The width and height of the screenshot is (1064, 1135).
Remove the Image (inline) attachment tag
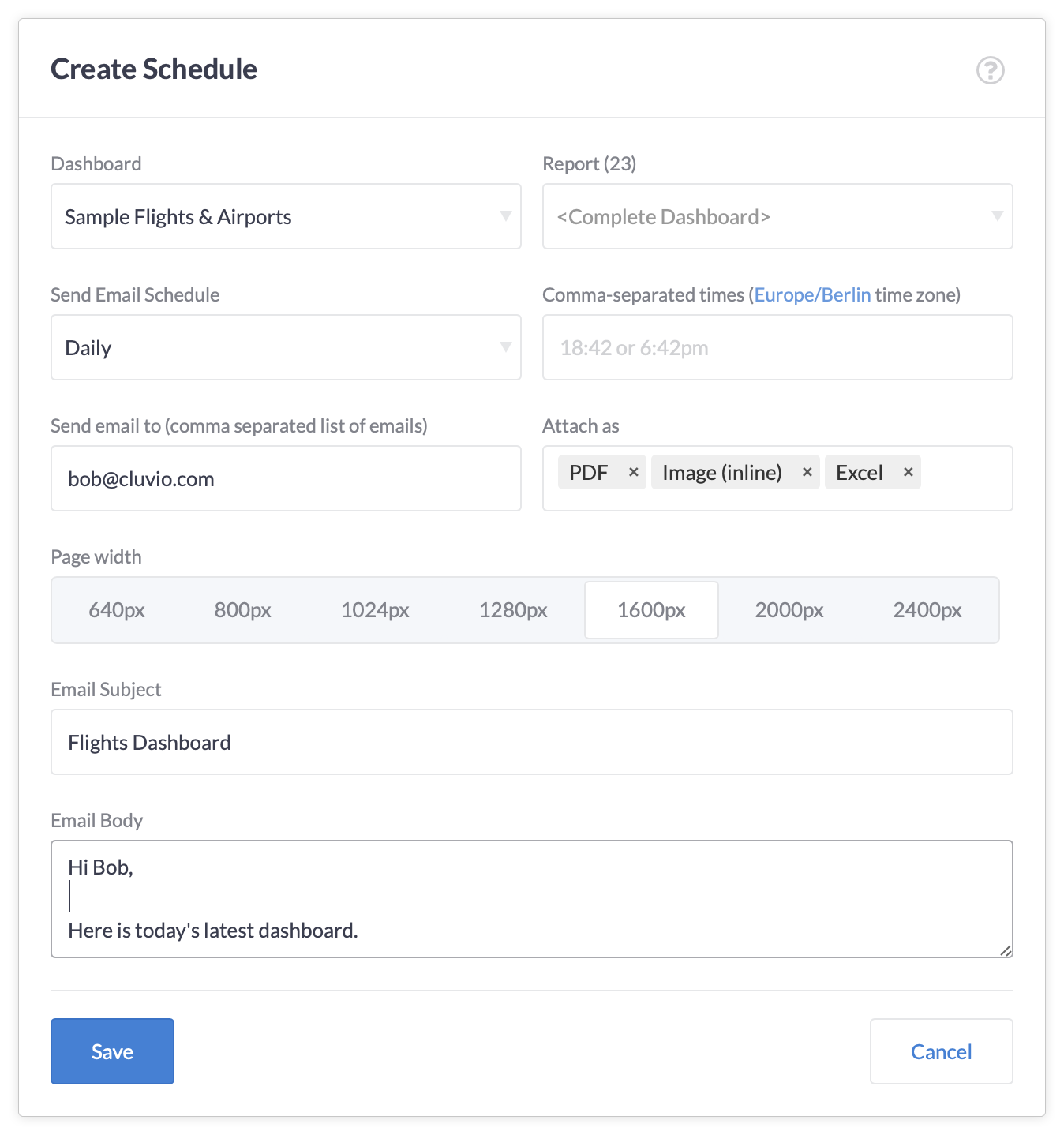(807, 472)
